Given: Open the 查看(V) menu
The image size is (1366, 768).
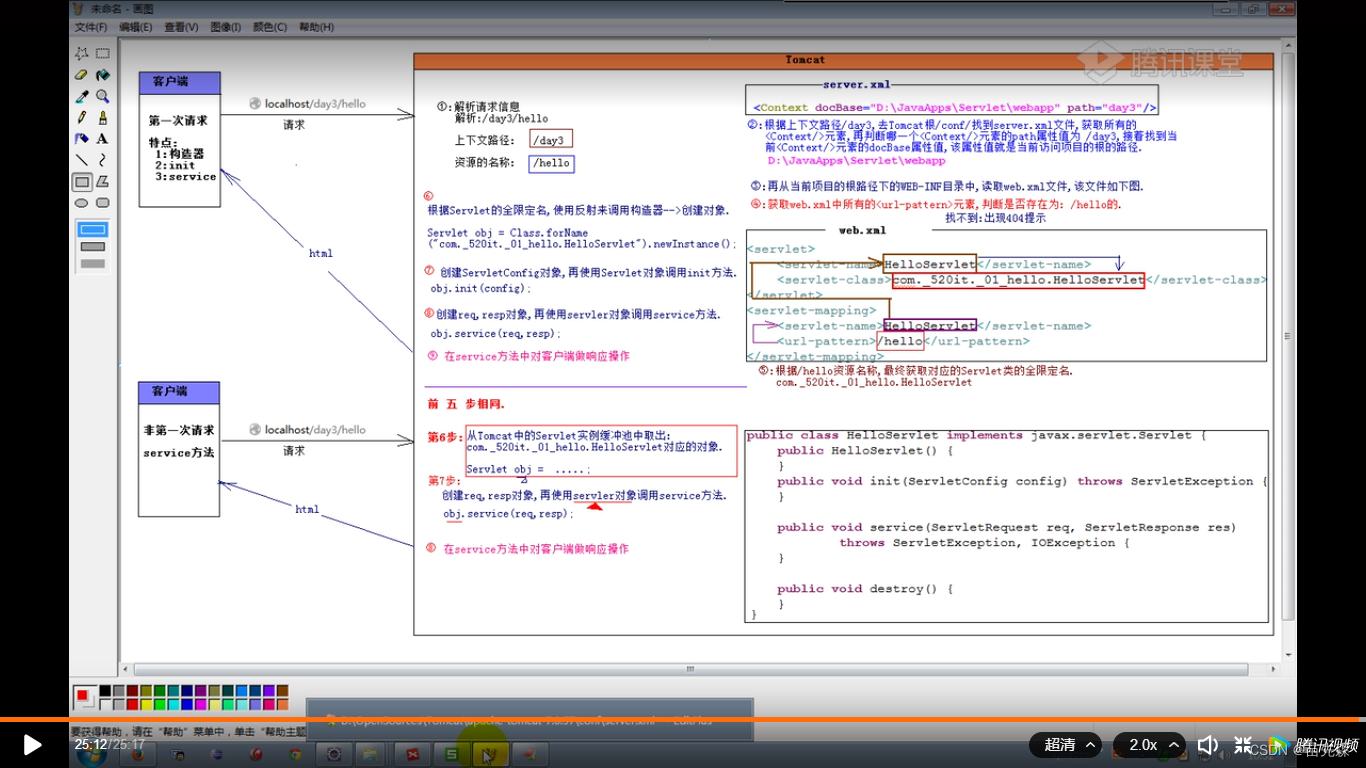Looking at the screenshot, I should (x=181, y=27).
